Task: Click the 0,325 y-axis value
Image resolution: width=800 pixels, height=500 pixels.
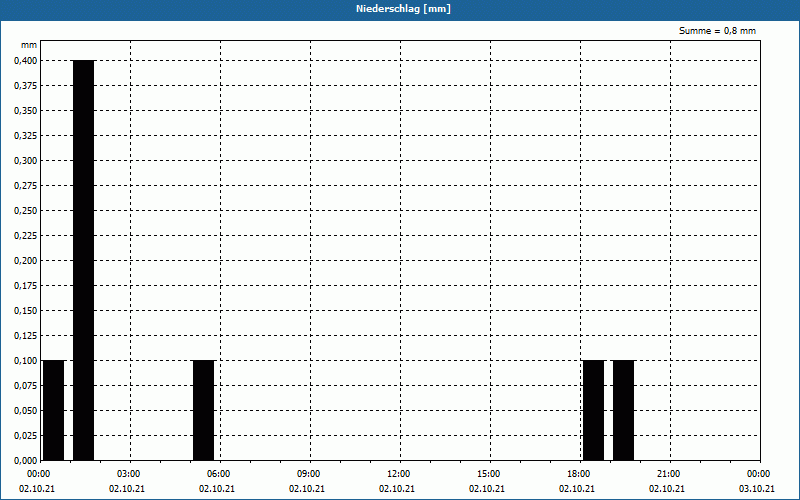Action: (26, 136)
